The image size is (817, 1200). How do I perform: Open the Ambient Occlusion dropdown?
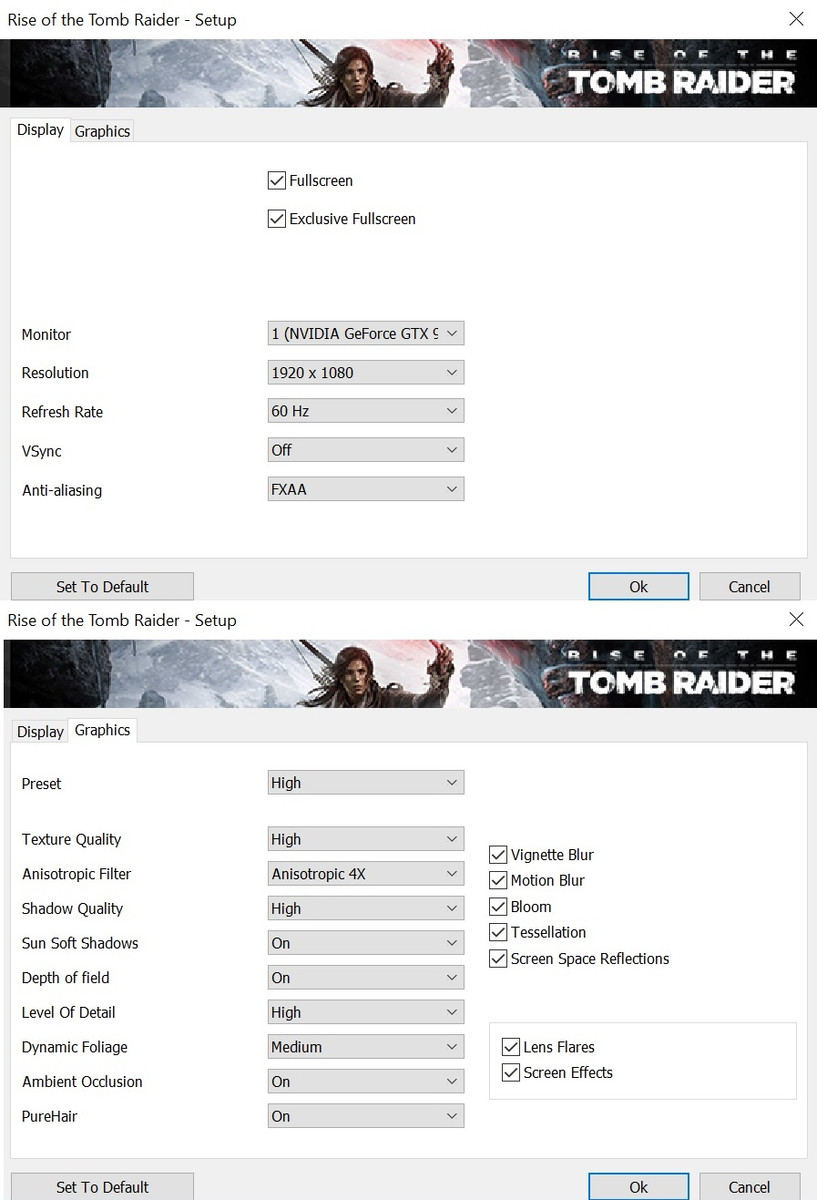(x=366, y=1082)
